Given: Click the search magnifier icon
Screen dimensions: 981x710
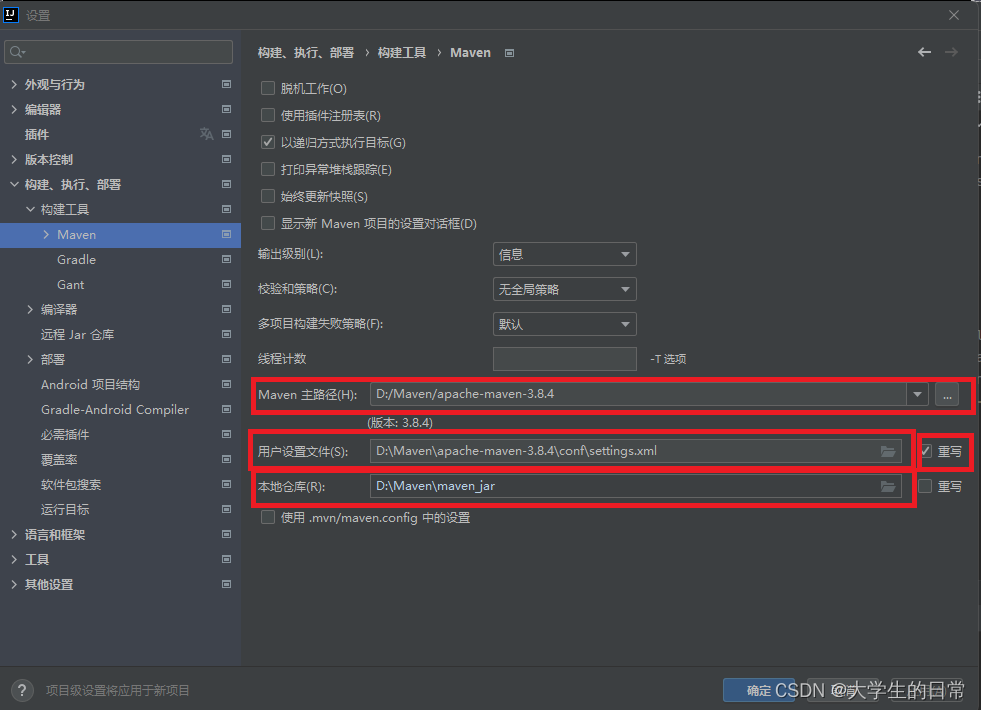Looking at the screenshot, I should point(17,52).
